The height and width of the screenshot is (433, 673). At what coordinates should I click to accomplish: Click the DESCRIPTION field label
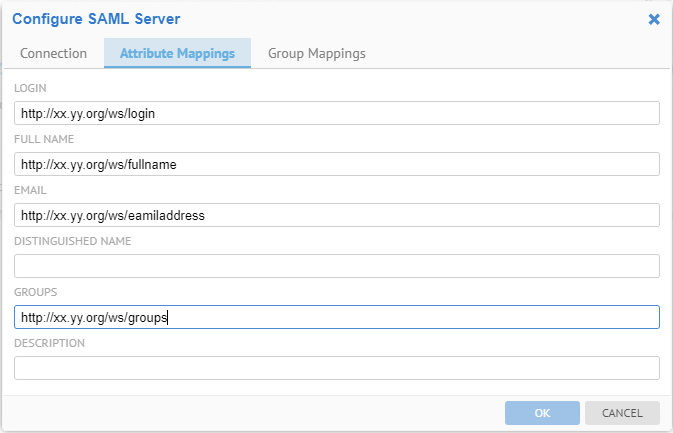tap(49, 343)
